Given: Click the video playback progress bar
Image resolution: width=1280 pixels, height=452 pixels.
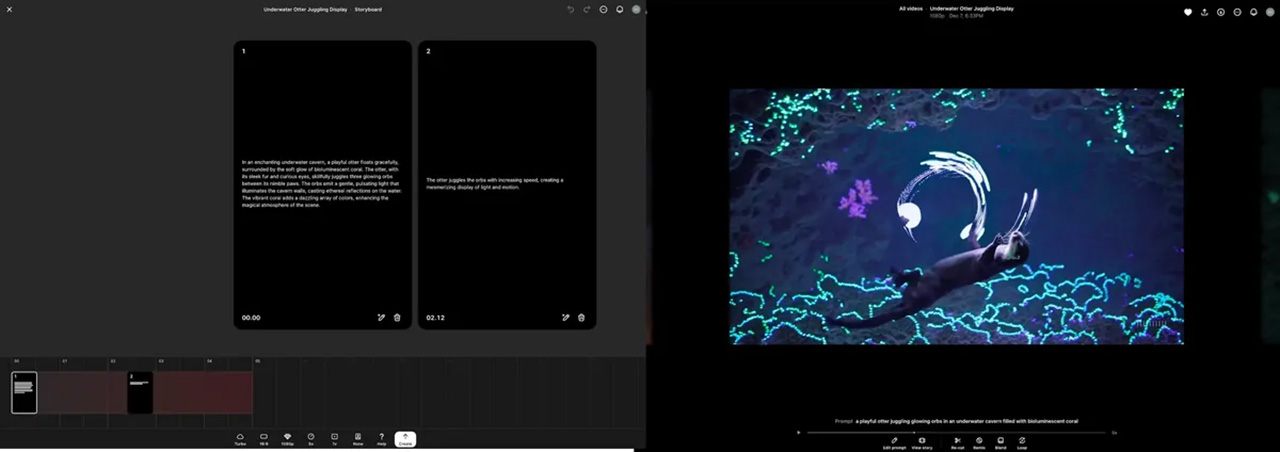Looking at the screenshot, I should pyautogui.click(x=957, y=432).
